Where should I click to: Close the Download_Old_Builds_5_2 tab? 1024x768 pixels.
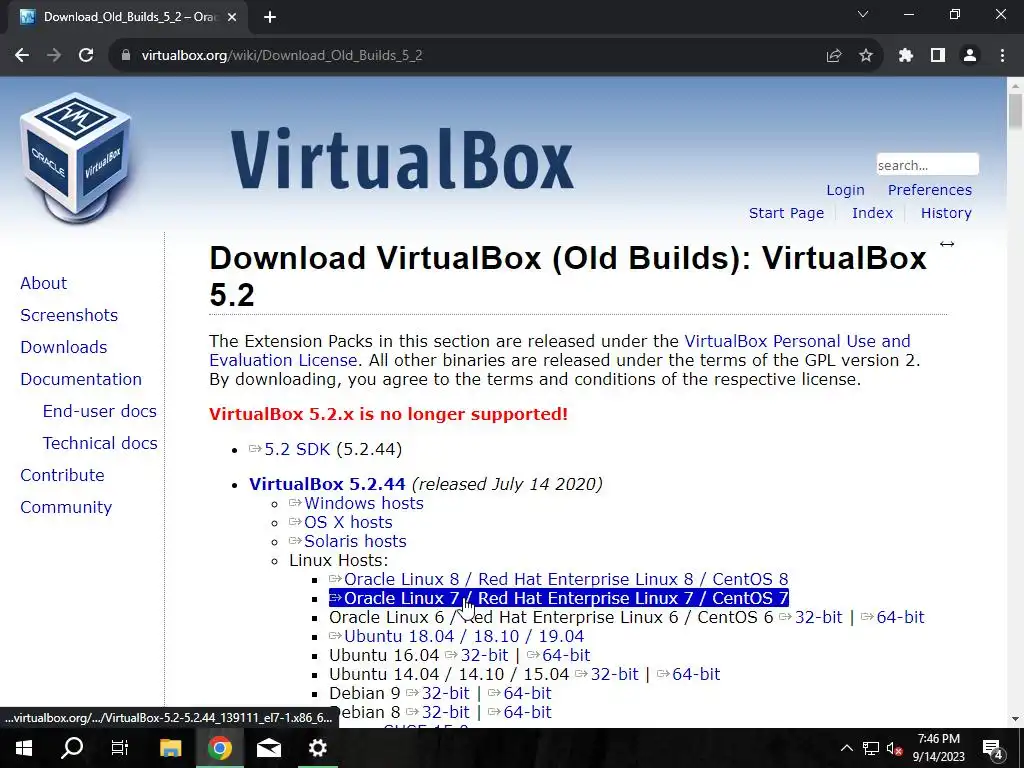(232, 17)
